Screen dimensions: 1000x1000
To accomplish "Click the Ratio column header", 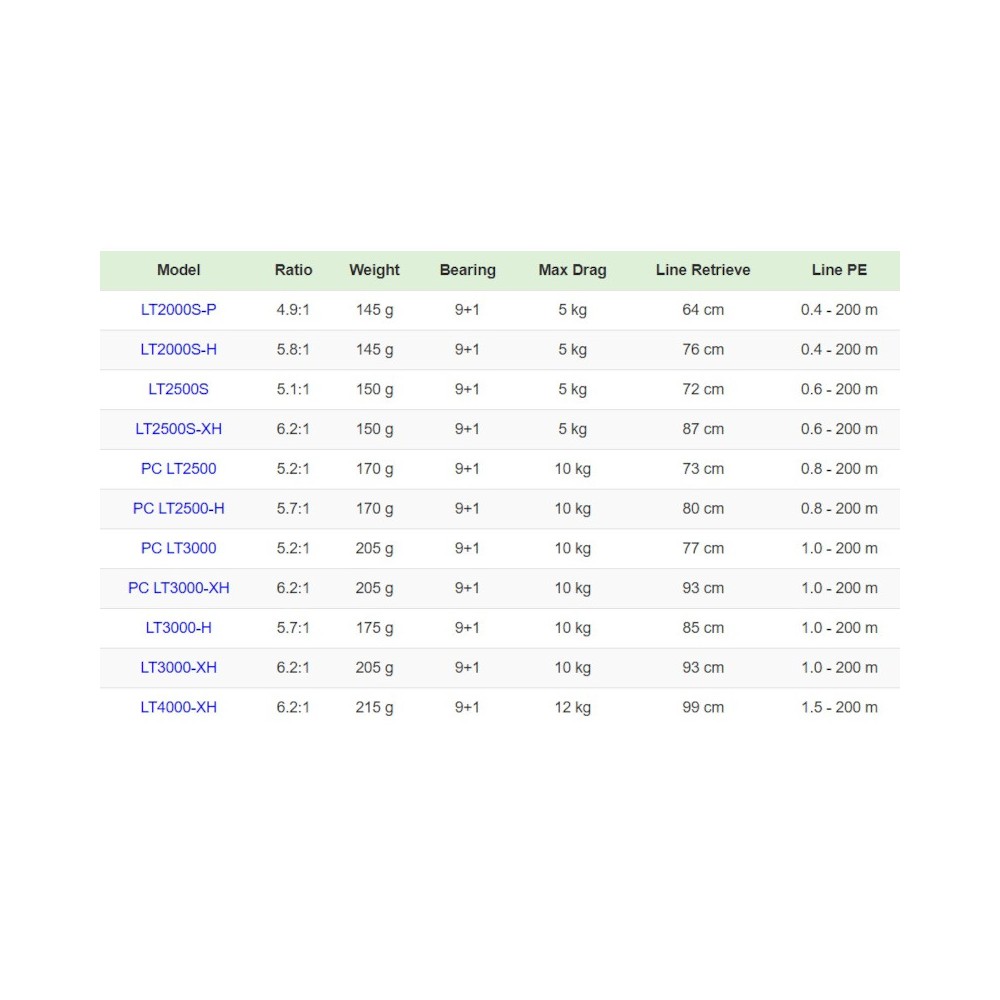I will coord(293,270).
